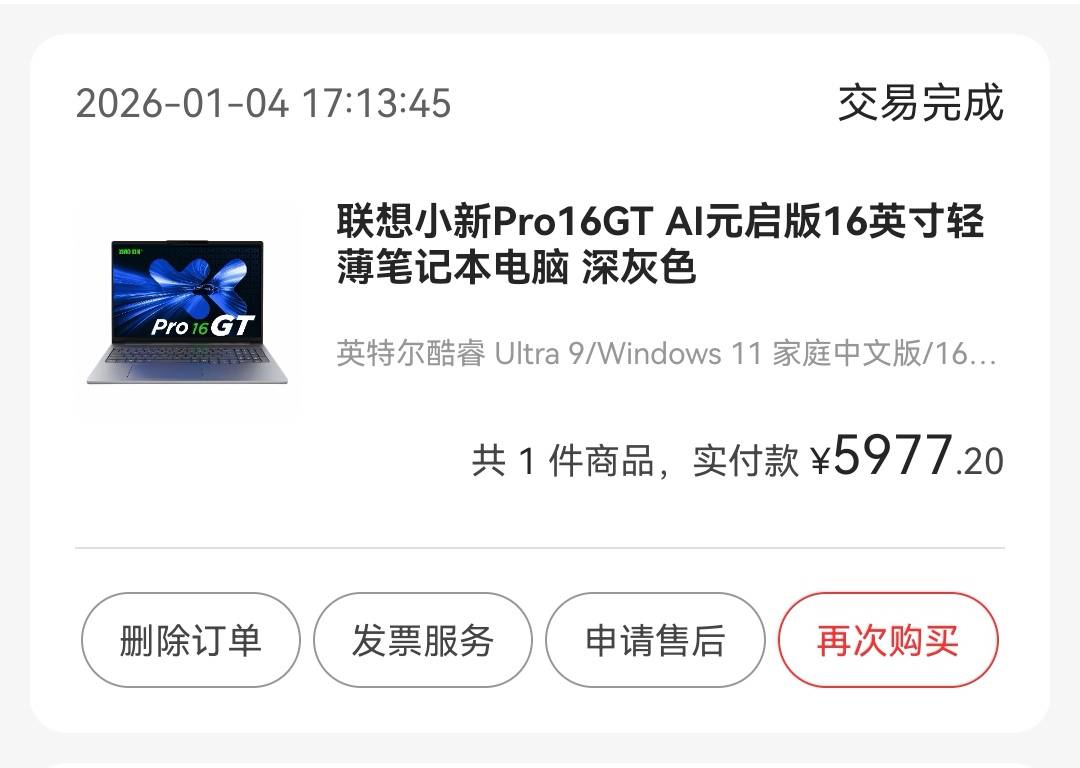Select the 实付款 label text
Viewport: 1080px width, 768px height.
(745, 461)
